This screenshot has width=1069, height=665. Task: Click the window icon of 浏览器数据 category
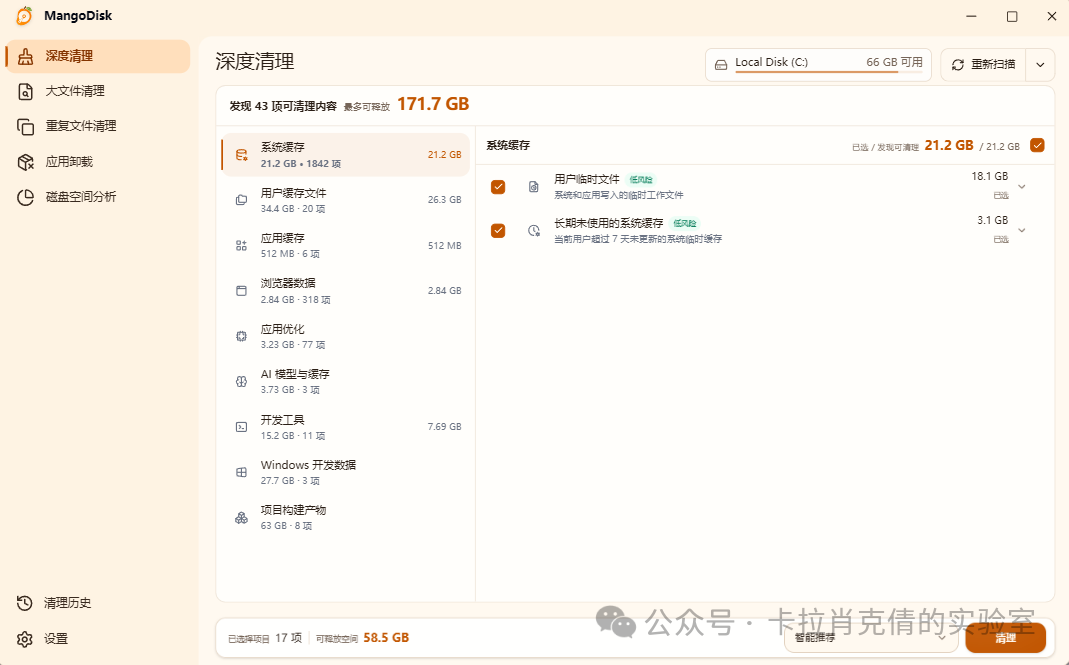point(241,291)
